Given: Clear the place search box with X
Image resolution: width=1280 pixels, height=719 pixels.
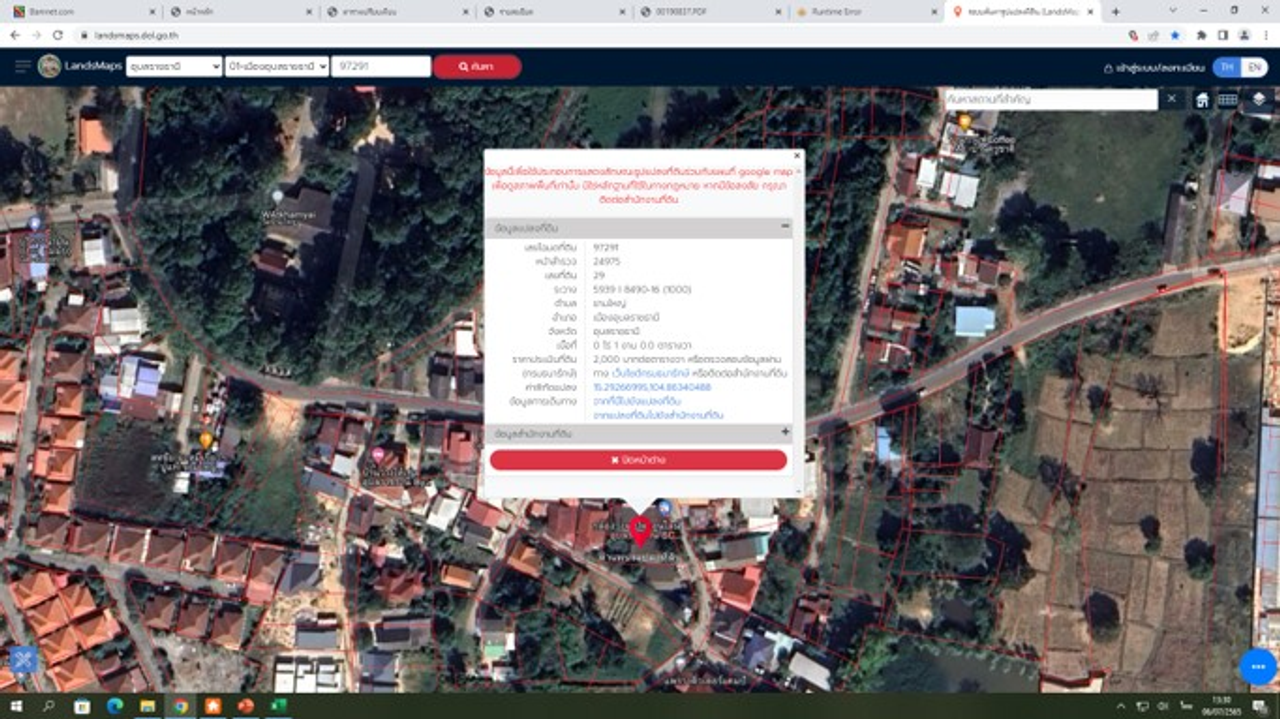Looking at the screenshot, I should coord(1171,99).
